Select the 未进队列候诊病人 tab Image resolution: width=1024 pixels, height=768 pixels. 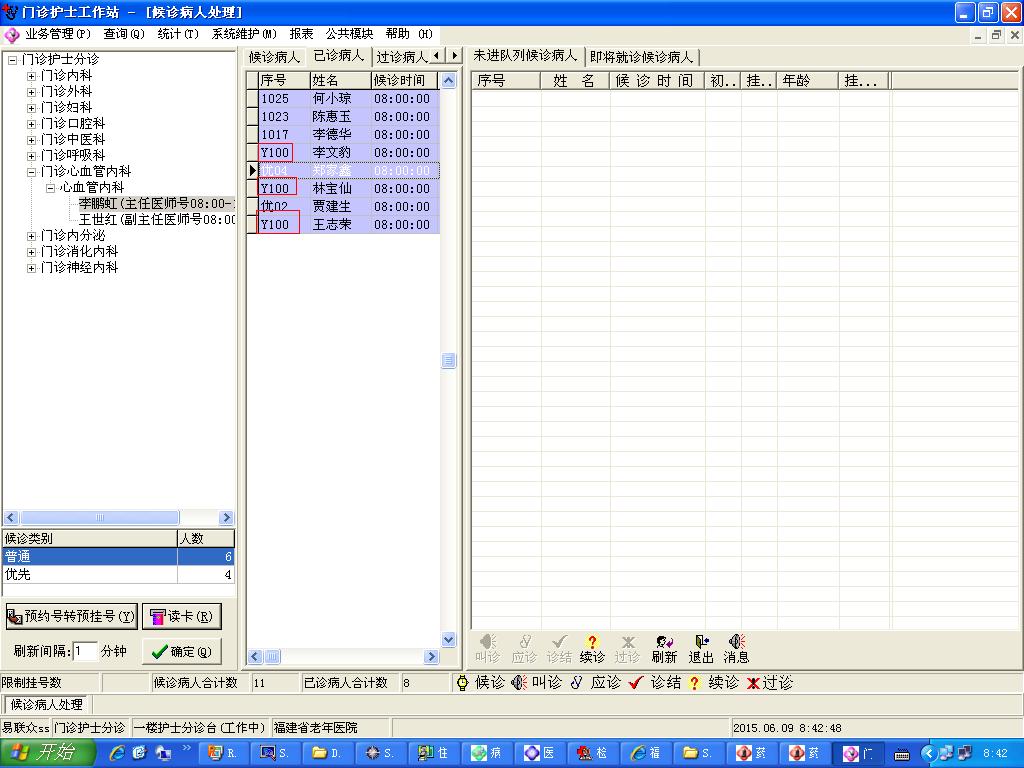click(x=526, y=56)
